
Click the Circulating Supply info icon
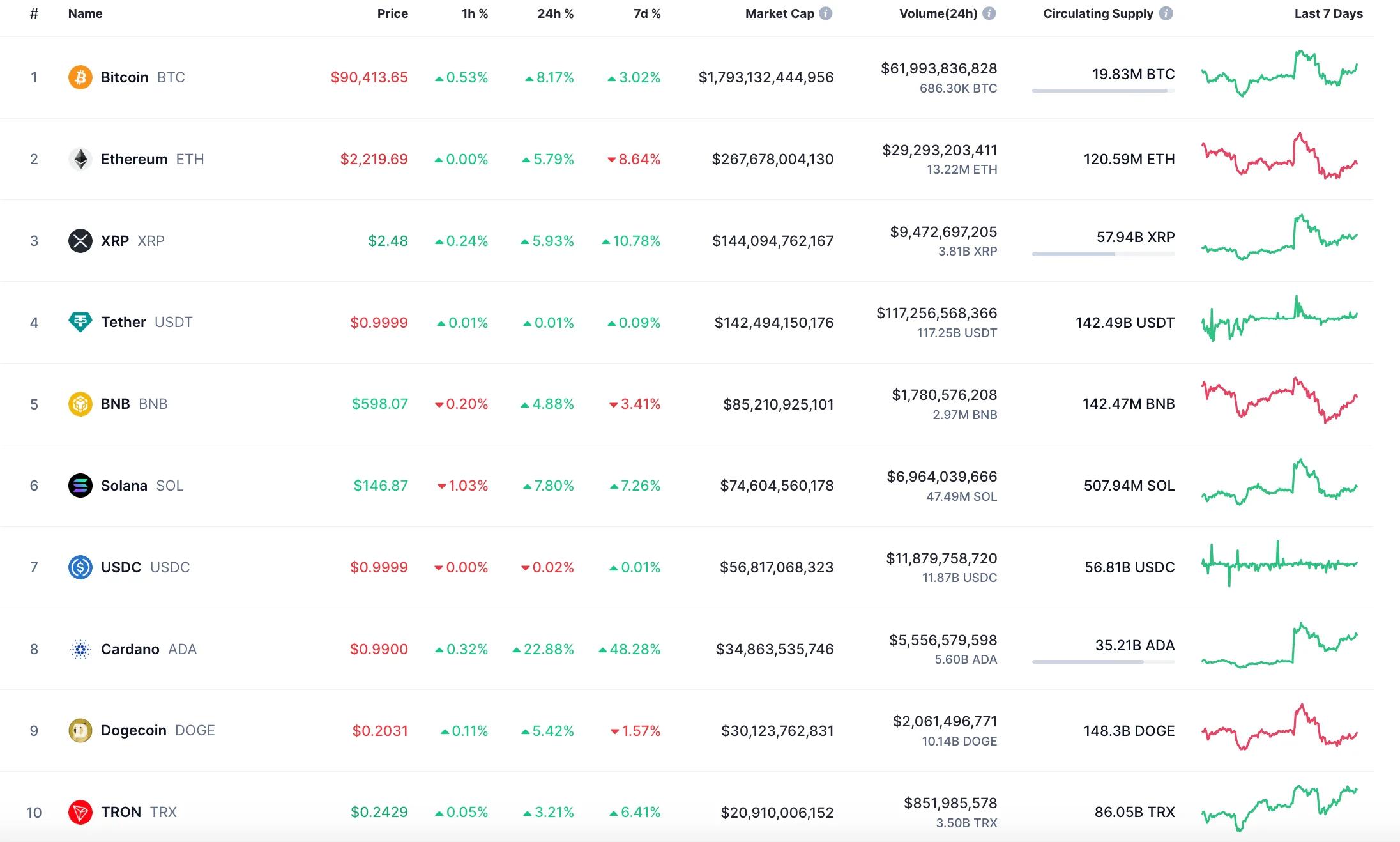(x=1166, y=13)
